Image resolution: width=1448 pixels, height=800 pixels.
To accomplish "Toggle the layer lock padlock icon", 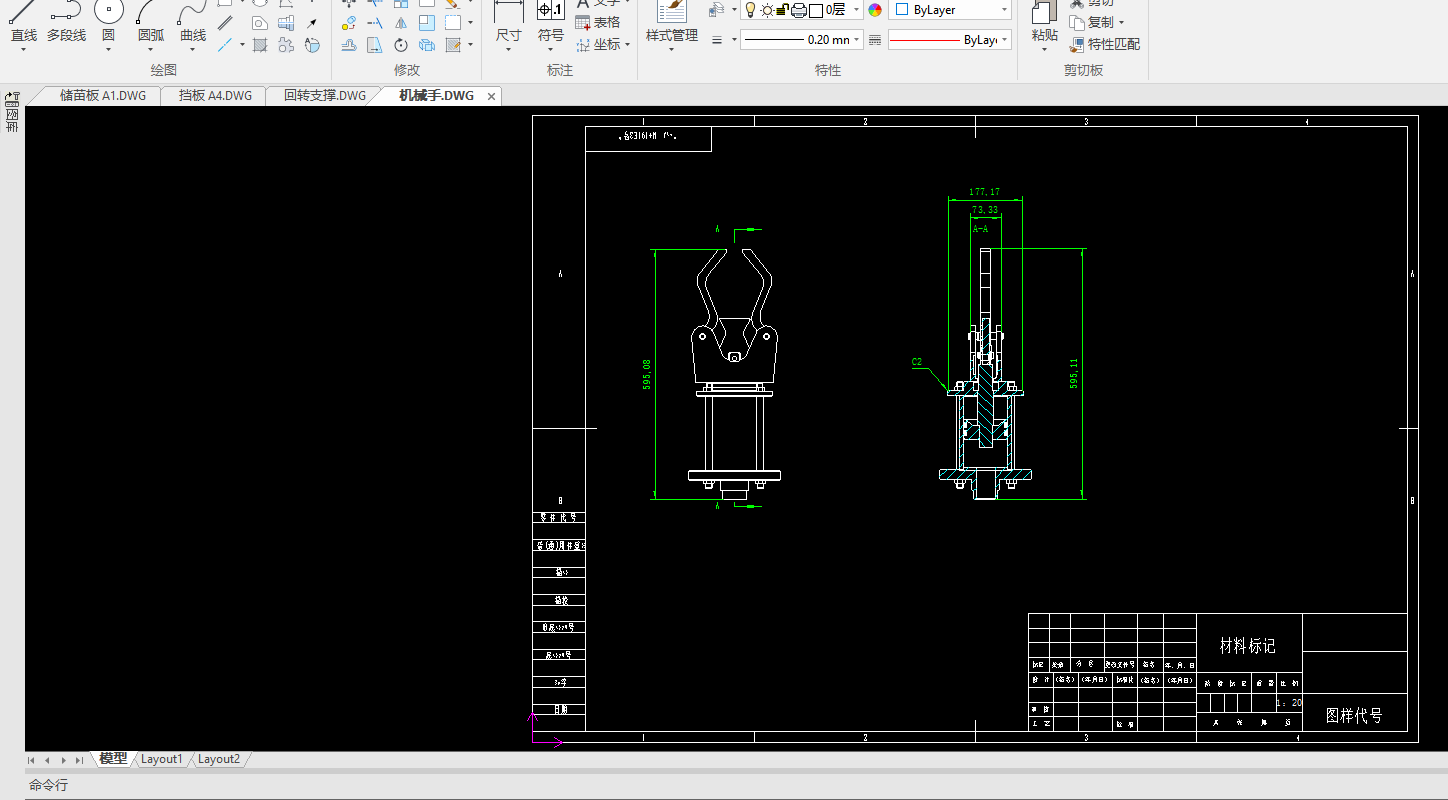I will (x=783, y=10).
